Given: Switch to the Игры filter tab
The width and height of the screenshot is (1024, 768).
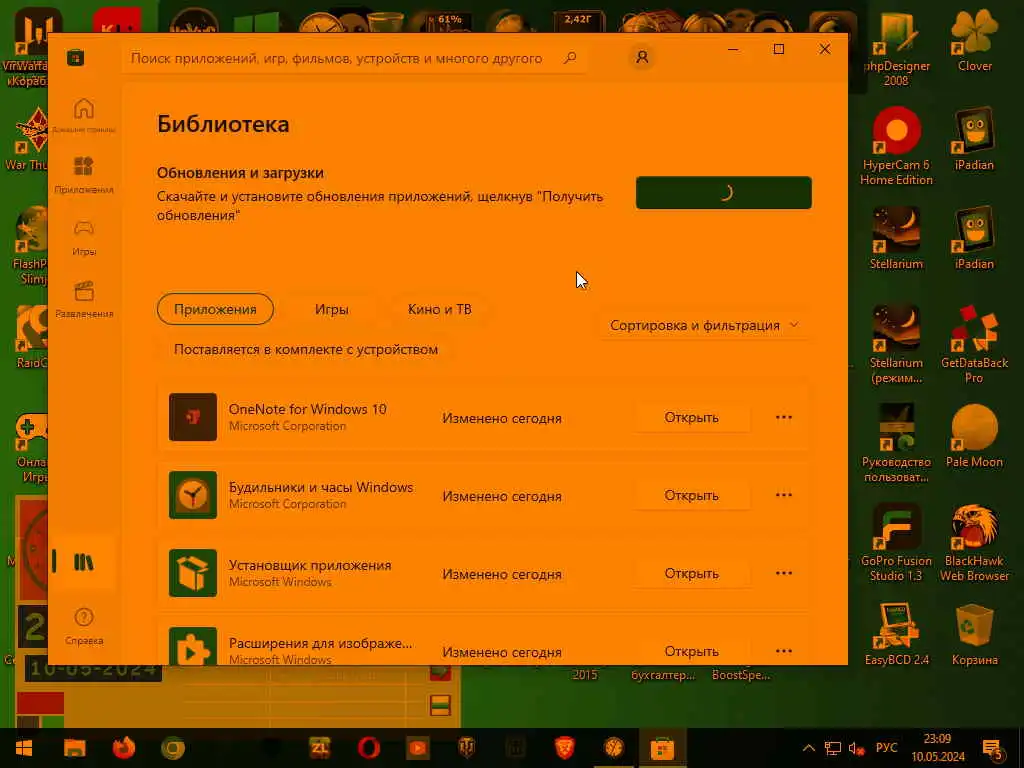Looking at the screenshot, I should [x=332, y=309].
